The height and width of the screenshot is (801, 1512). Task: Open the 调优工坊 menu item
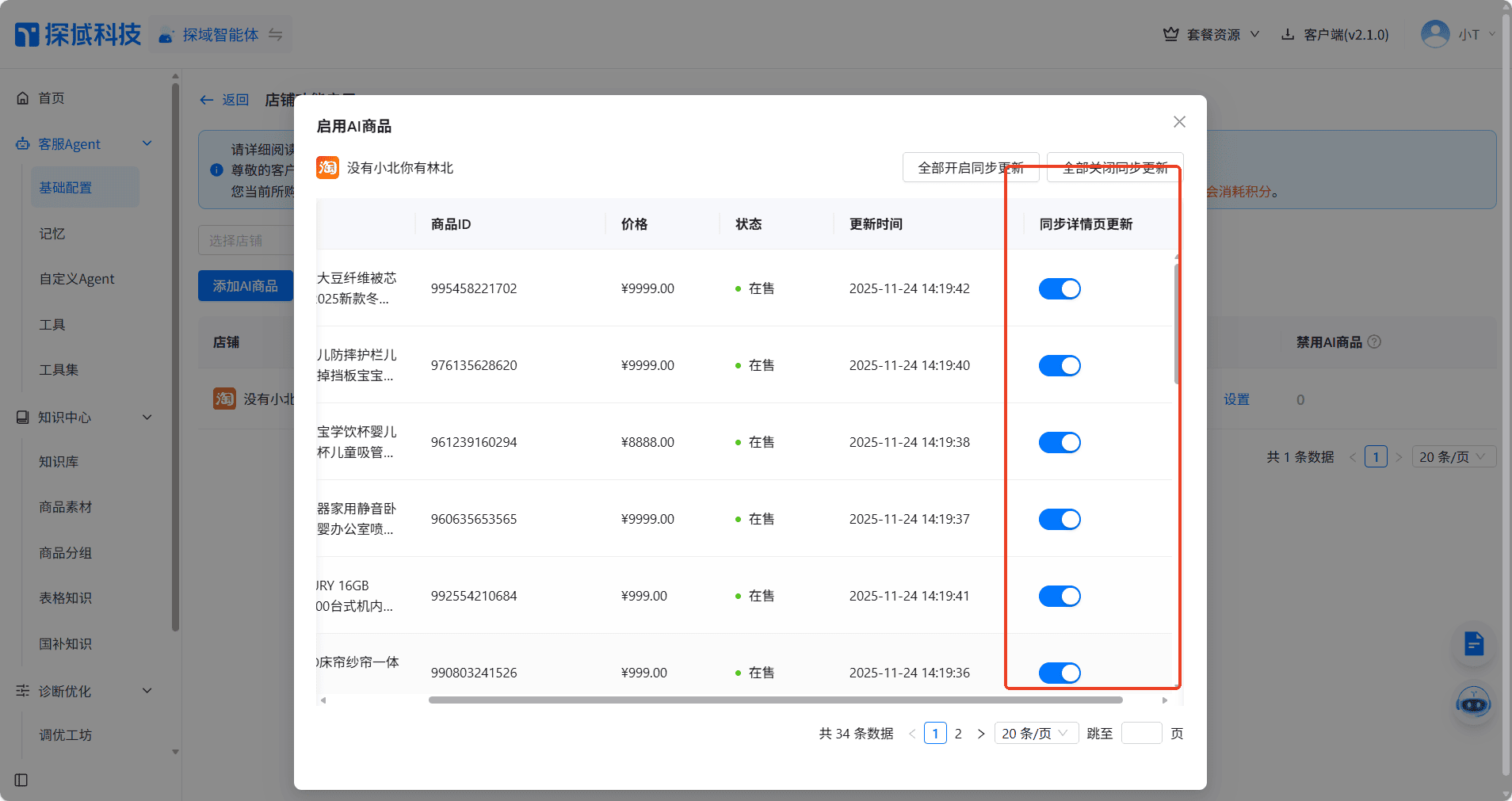66,734
